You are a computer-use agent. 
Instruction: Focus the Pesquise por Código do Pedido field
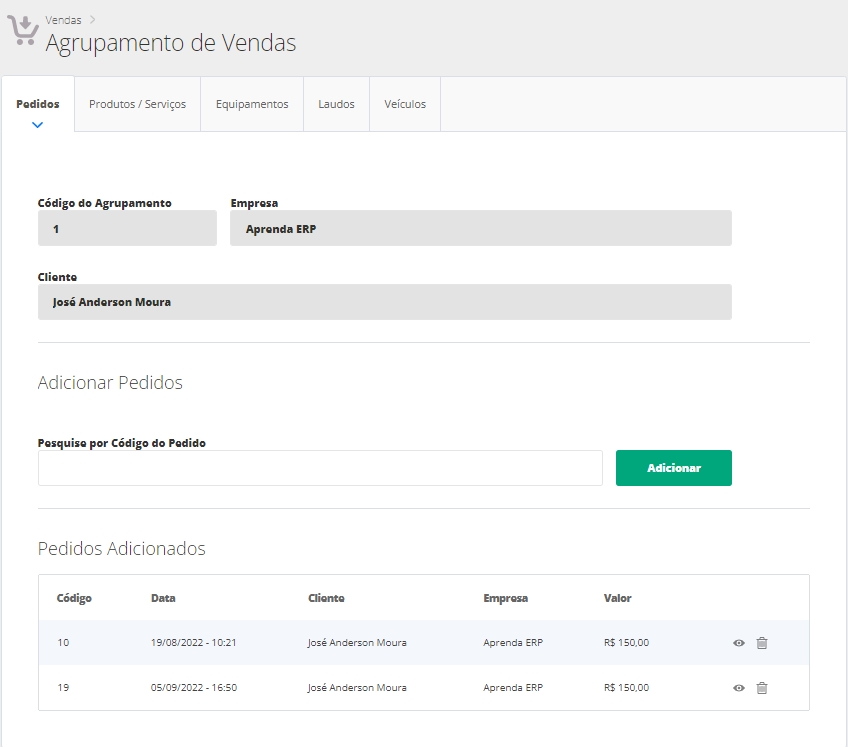(x=320, y=468)
